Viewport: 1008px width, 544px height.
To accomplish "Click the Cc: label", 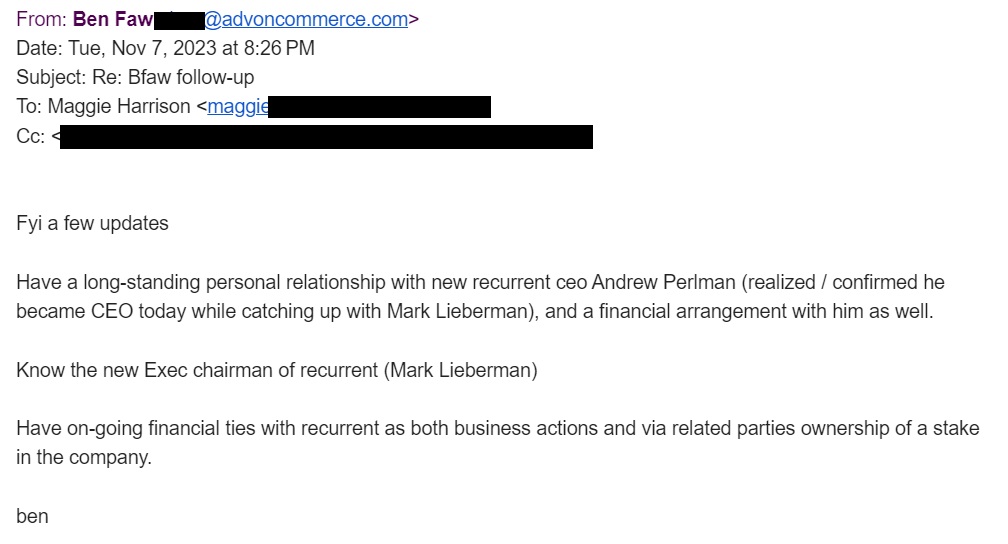I will tap(30, 136).
